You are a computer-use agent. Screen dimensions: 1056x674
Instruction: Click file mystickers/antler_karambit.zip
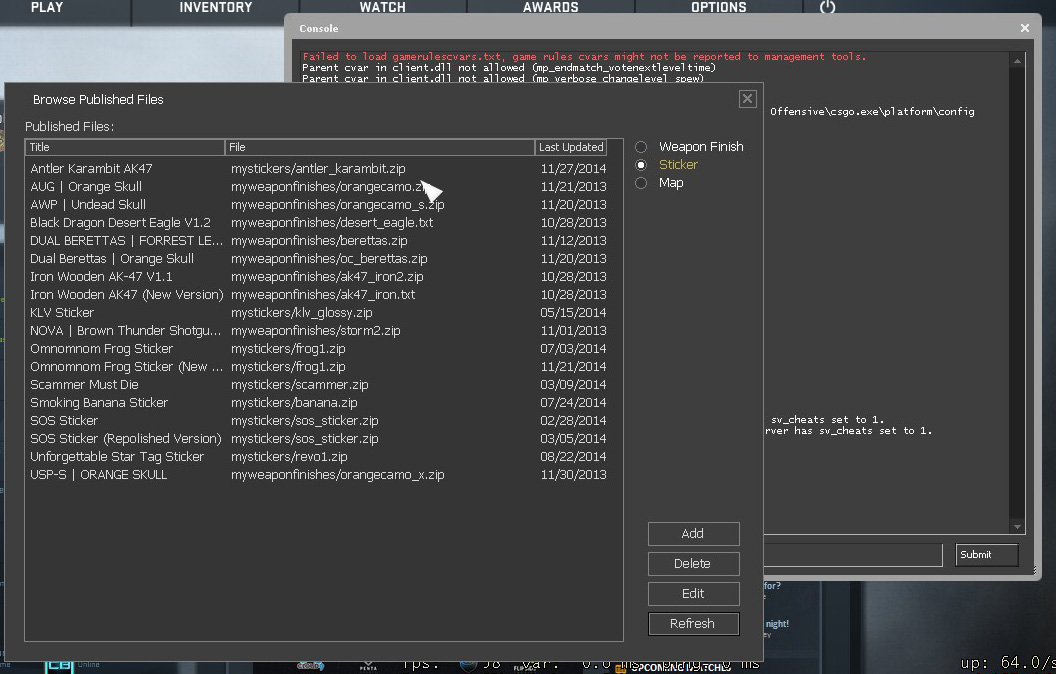point(318,168)
